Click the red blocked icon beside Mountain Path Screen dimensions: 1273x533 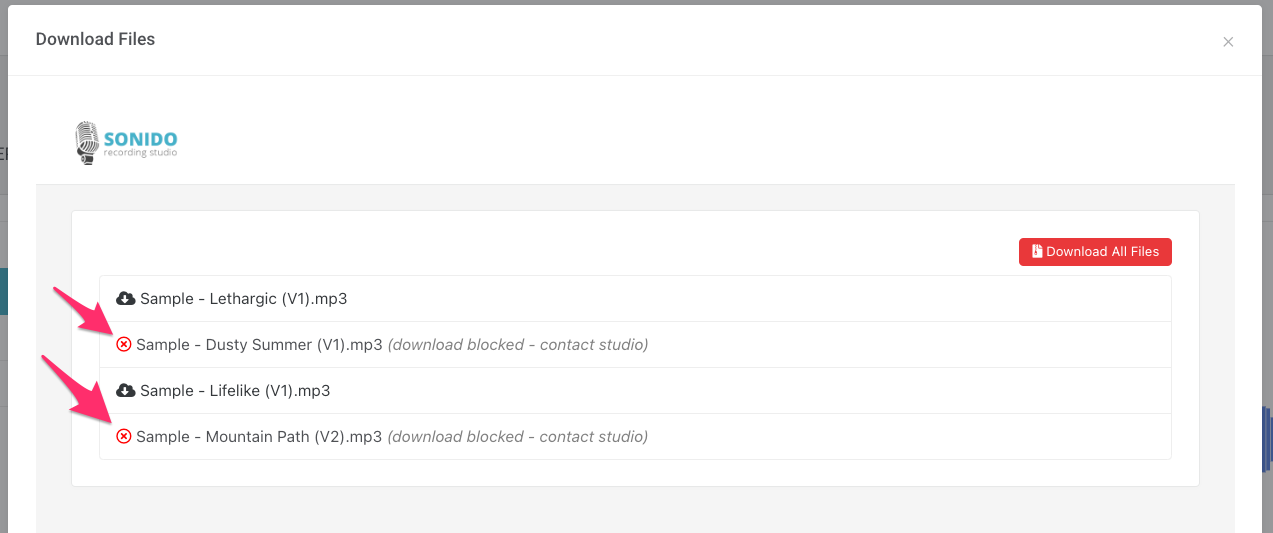tap(124, 436)
